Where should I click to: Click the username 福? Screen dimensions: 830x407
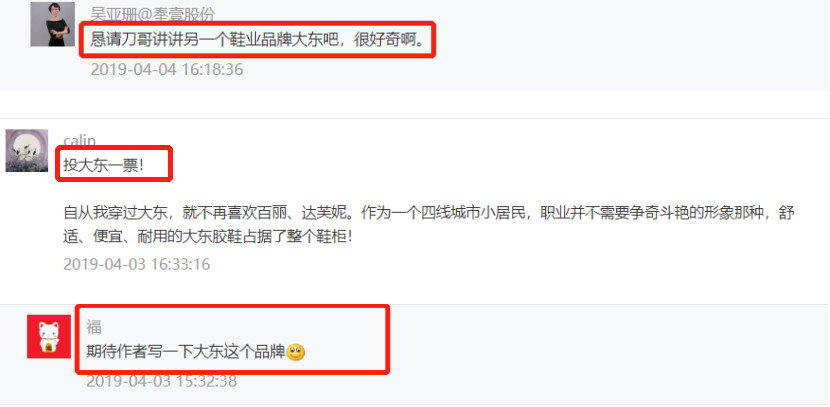(x=94, y=327)
